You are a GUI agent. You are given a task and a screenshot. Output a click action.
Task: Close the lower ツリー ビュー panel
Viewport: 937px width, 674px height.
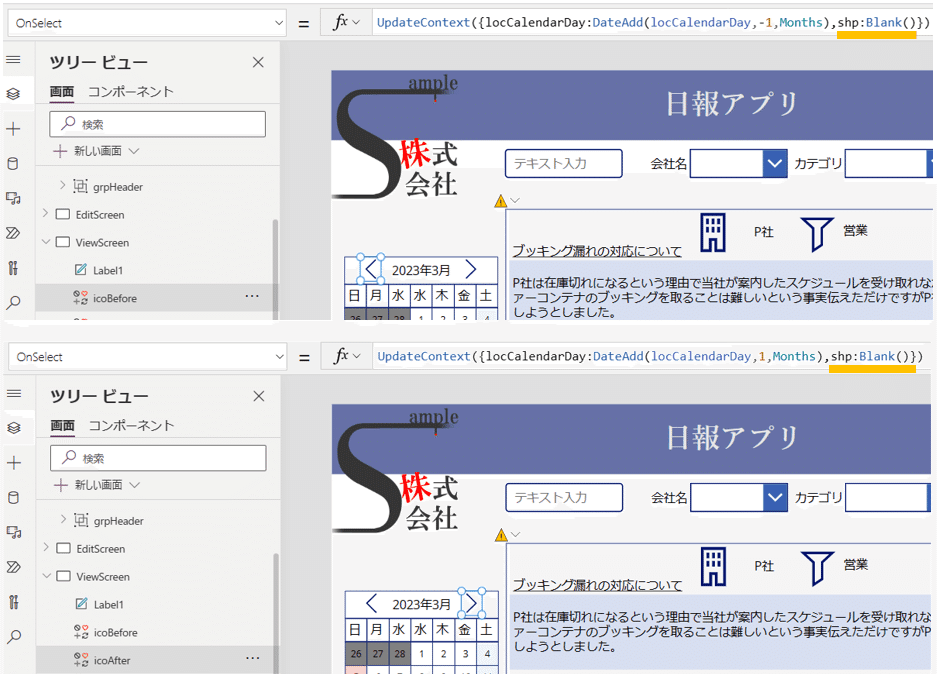tap(259, 396)
